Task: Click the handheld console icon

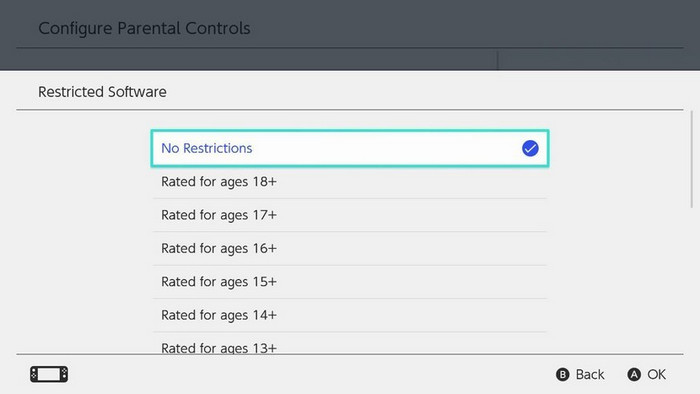Action: click(49, 374)
